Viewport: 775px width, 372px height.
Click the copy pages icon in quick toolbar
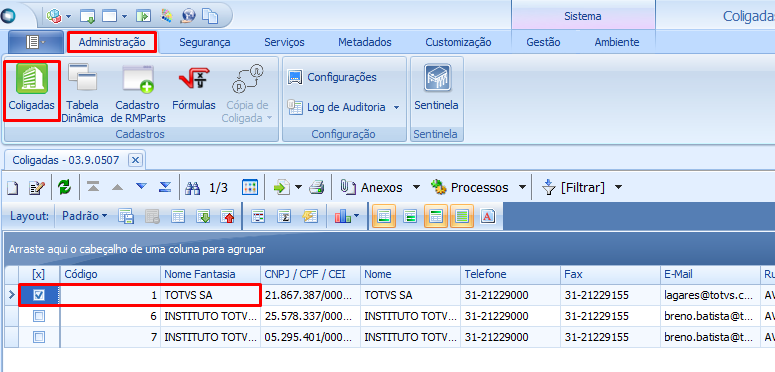(211, 16)
